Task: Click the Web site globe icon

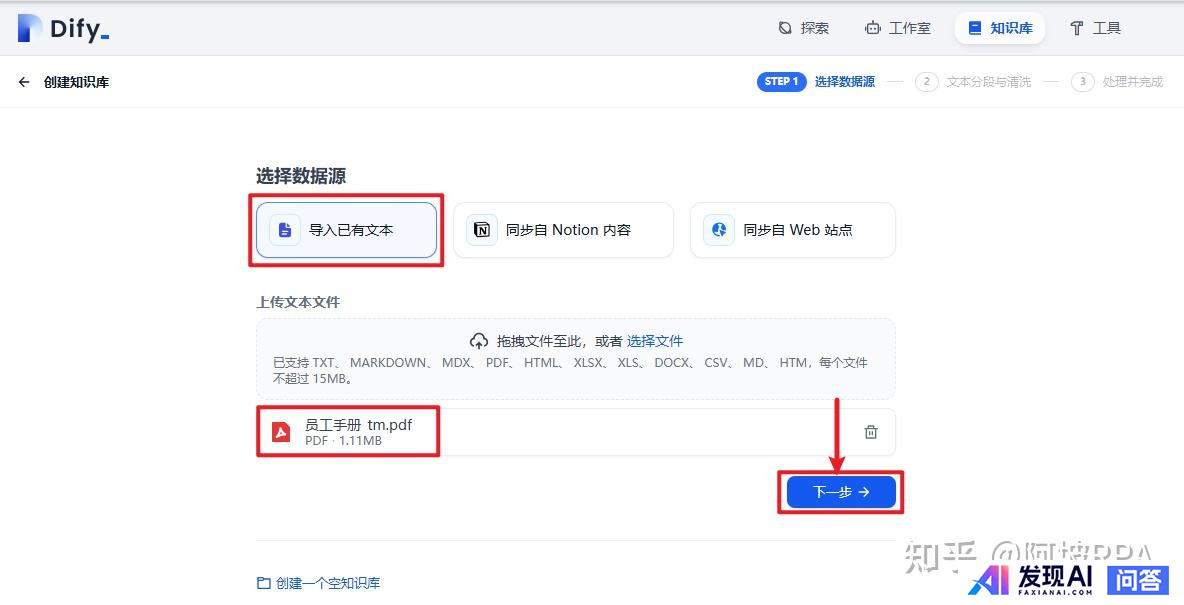Action: click(x=718, y=230)
